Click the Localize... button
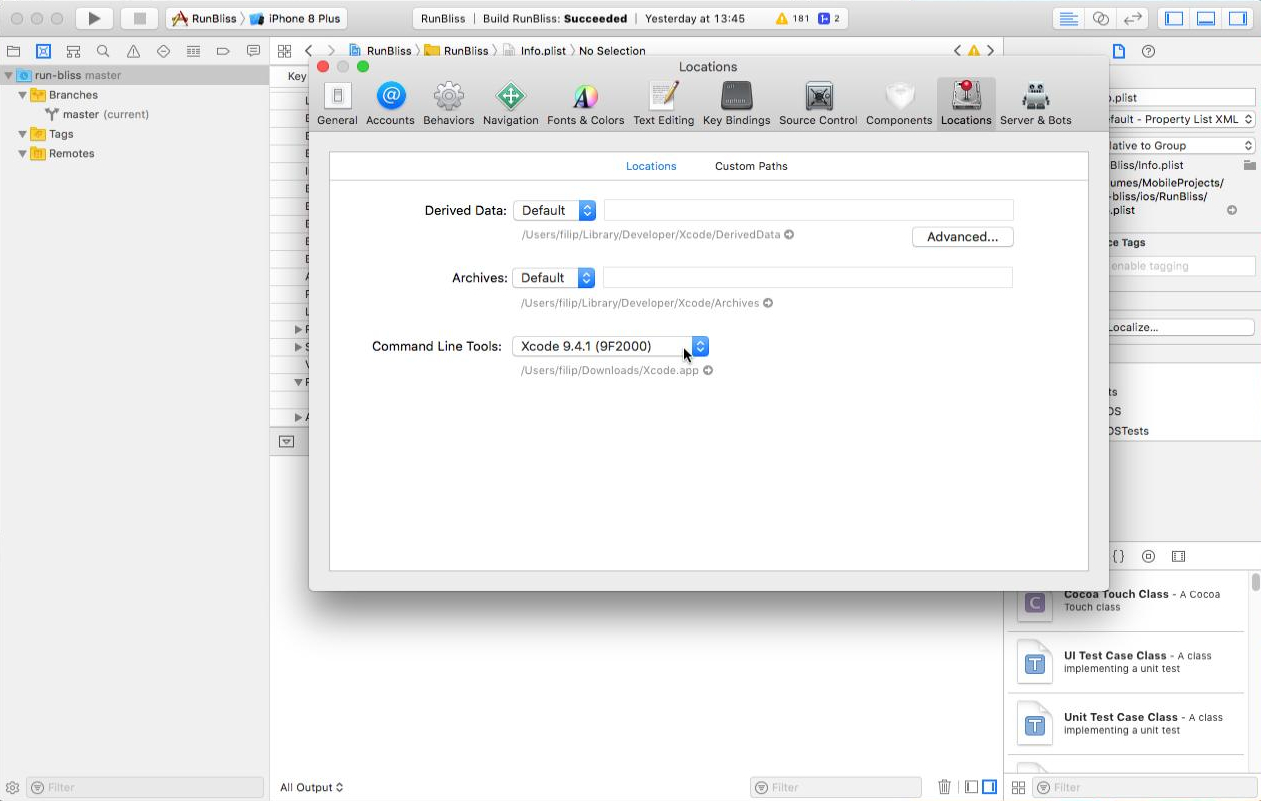The image size is (1261, 801). coord(1181,327)
